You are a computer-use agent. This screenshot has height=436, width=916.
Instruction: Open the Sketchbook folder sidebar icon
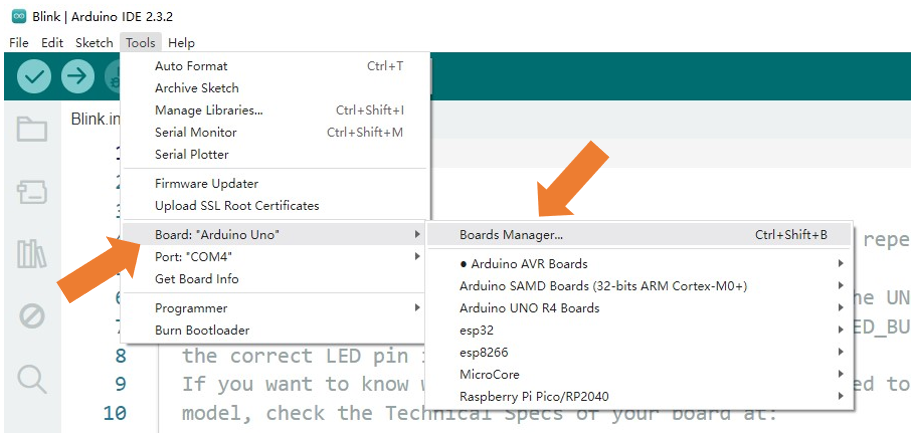[x=32, y=129]
